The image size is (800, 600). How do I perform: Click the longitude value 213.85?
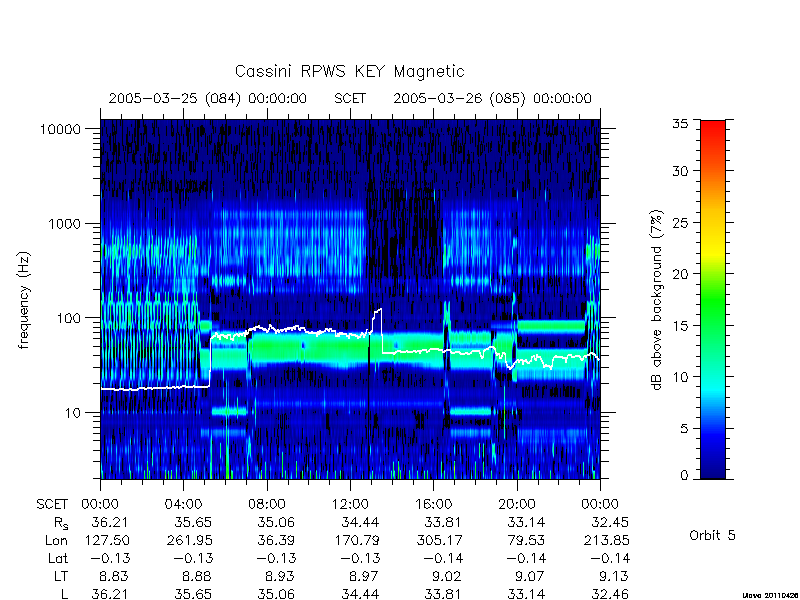coord(608,540)
